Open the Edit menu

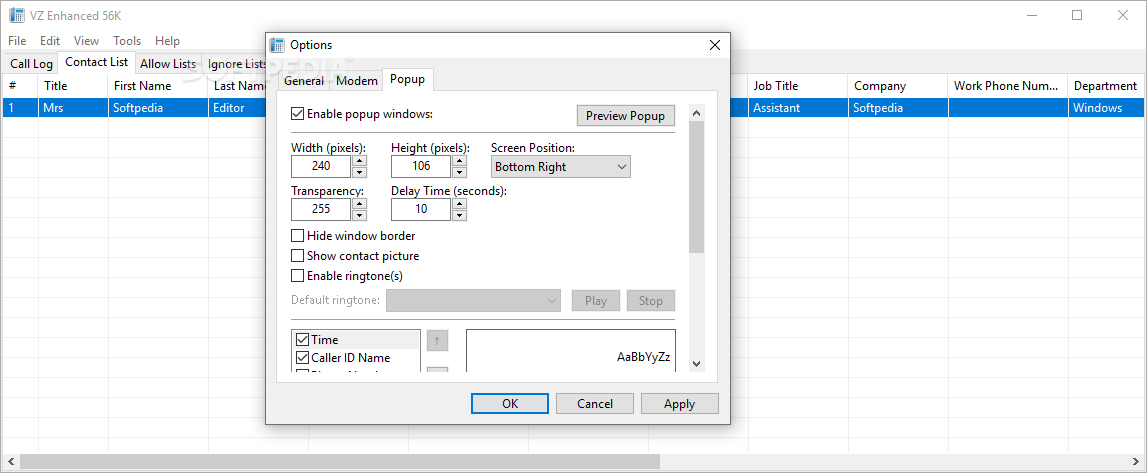point(50,41)
